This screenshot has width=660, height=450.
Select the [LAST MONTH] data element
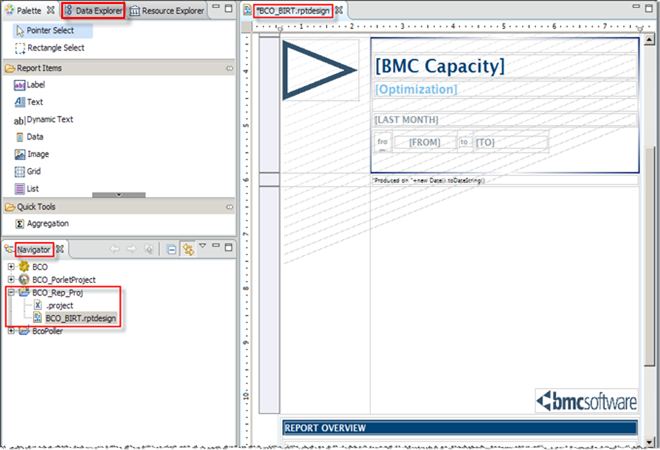pyautogui.click(x=505, y=120)
